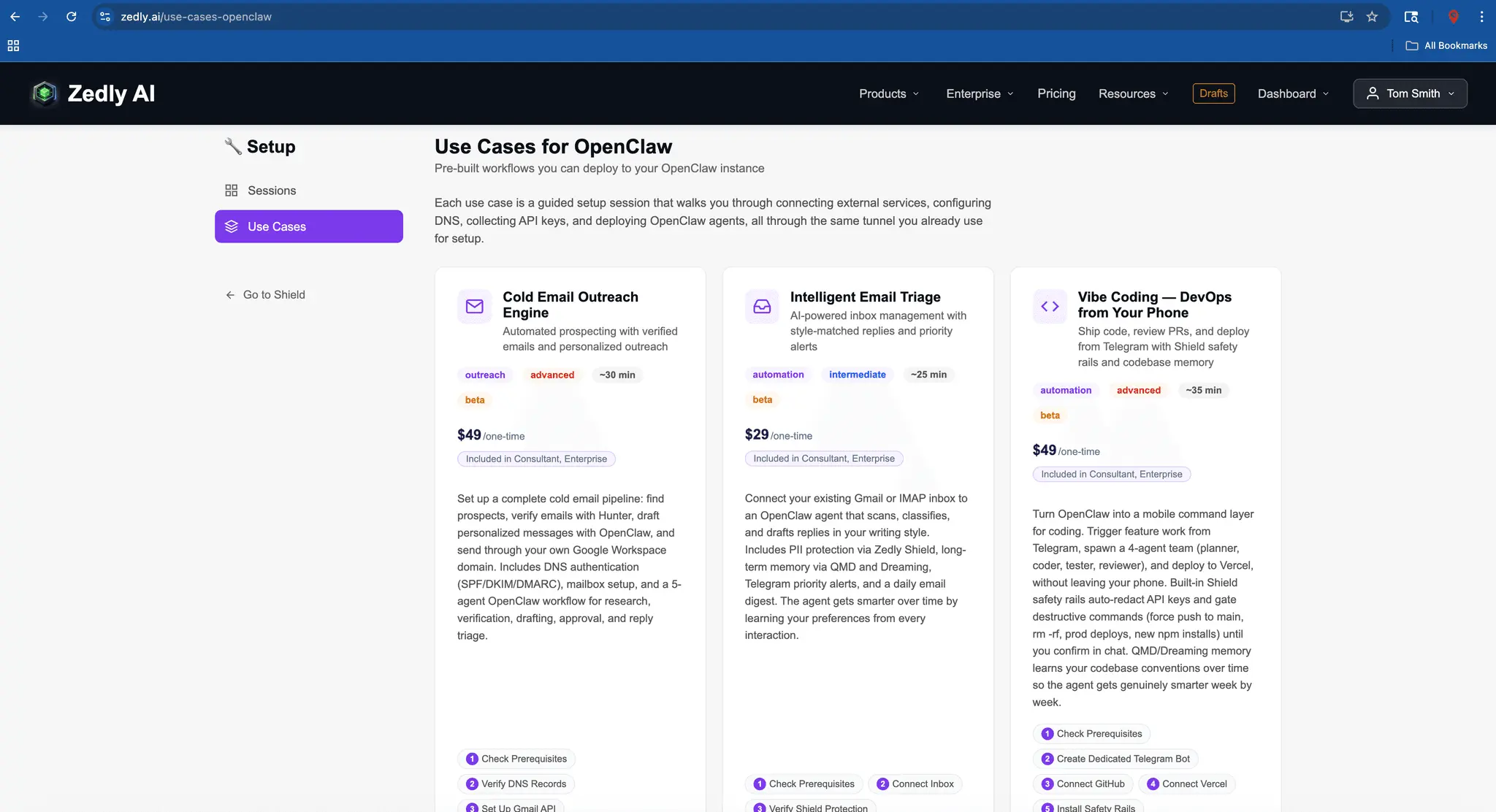The image size is (1496, 812).
Task: Click the Use Cases for OpenClaw heading
Action: [553, 146]
